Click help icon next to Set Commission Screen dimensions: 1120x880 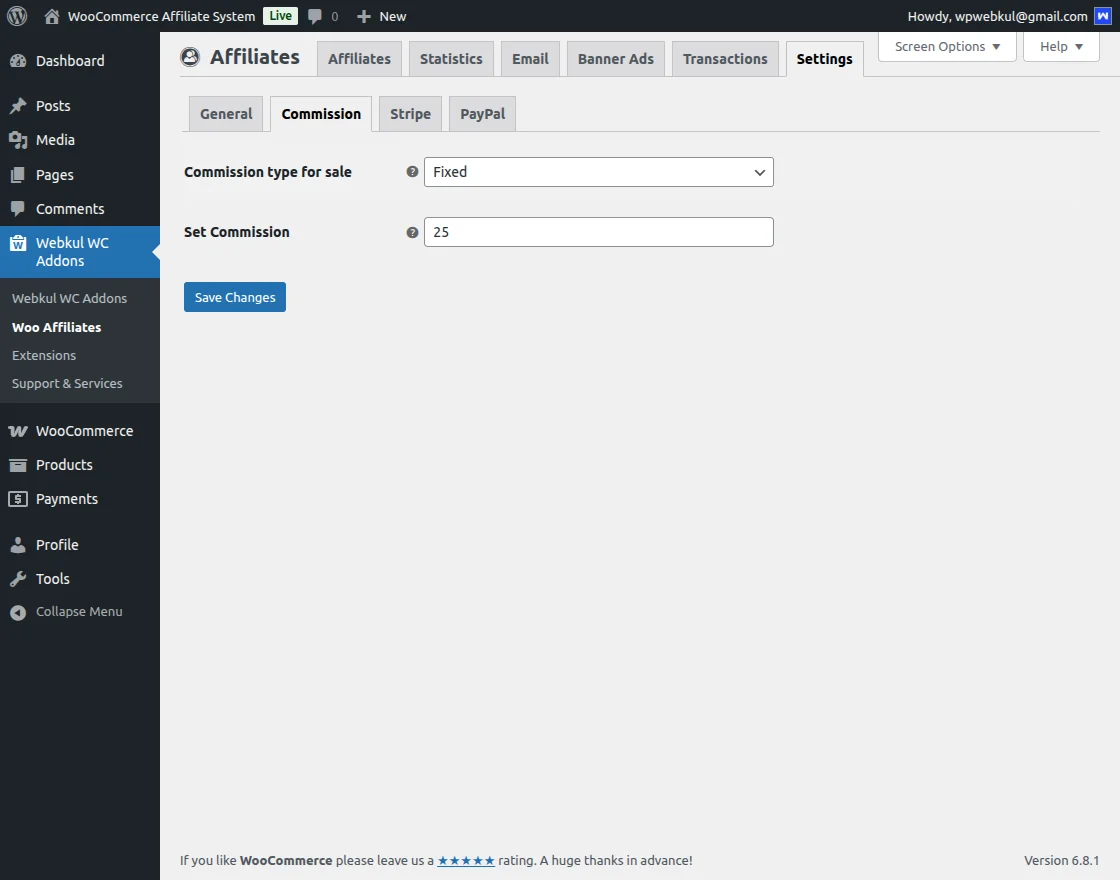tap(412, 232)
